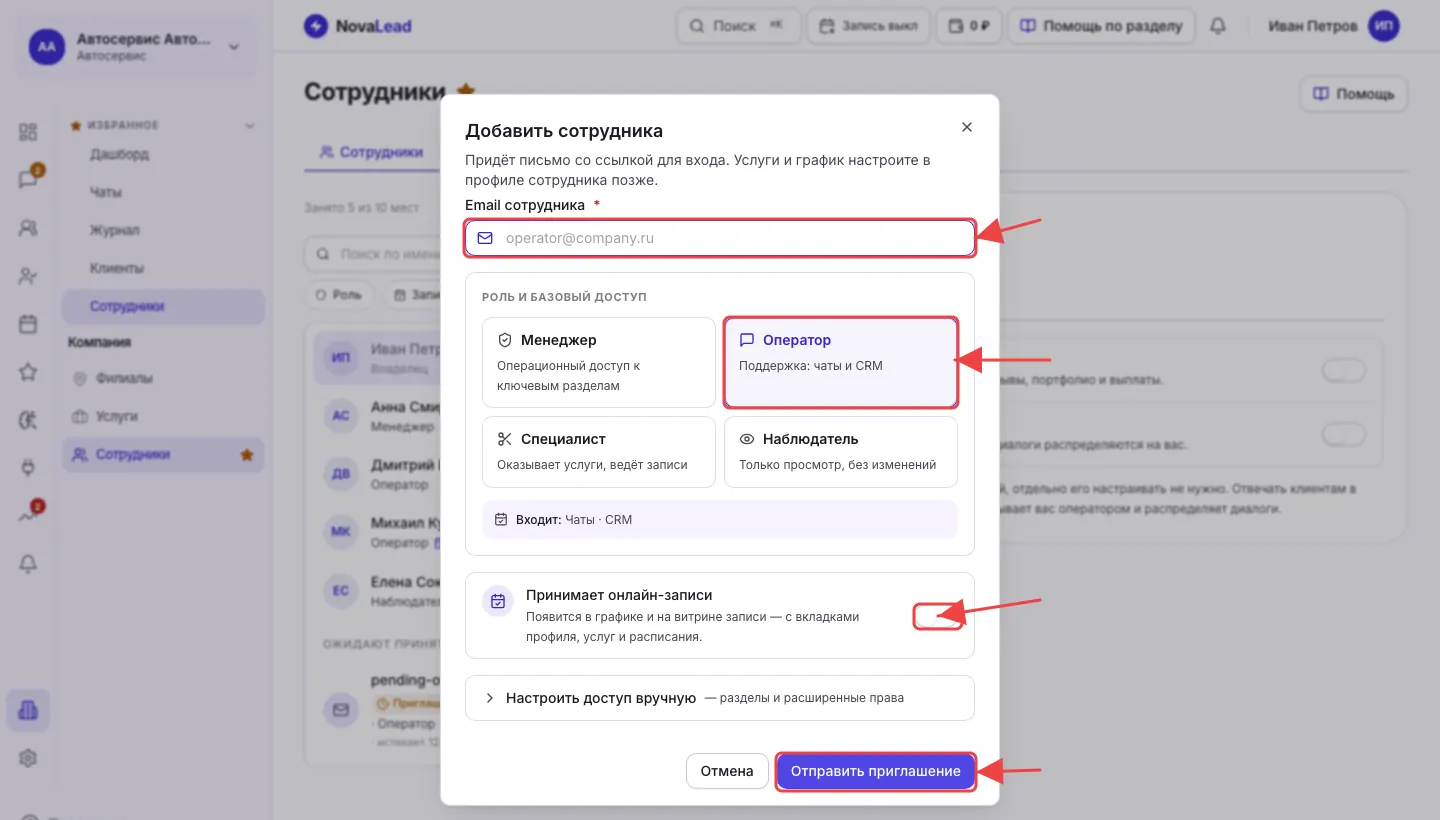Click the Запись выкл button
Screen dimensions: 1440x820
point(868,27)
